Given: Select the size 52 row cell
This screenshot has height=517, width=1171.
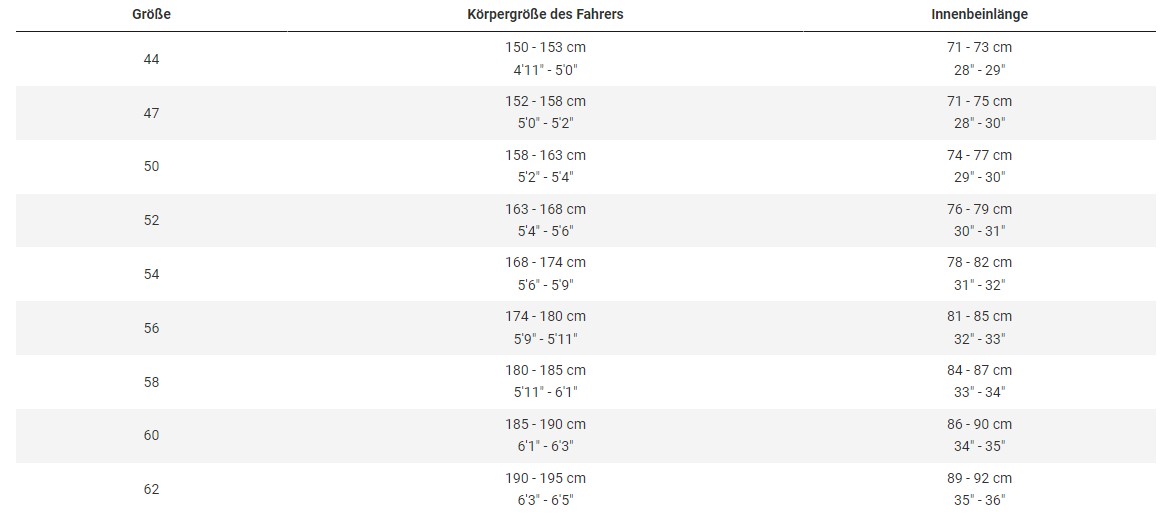Looking at the screenshot, I should [x=152, y=220].
